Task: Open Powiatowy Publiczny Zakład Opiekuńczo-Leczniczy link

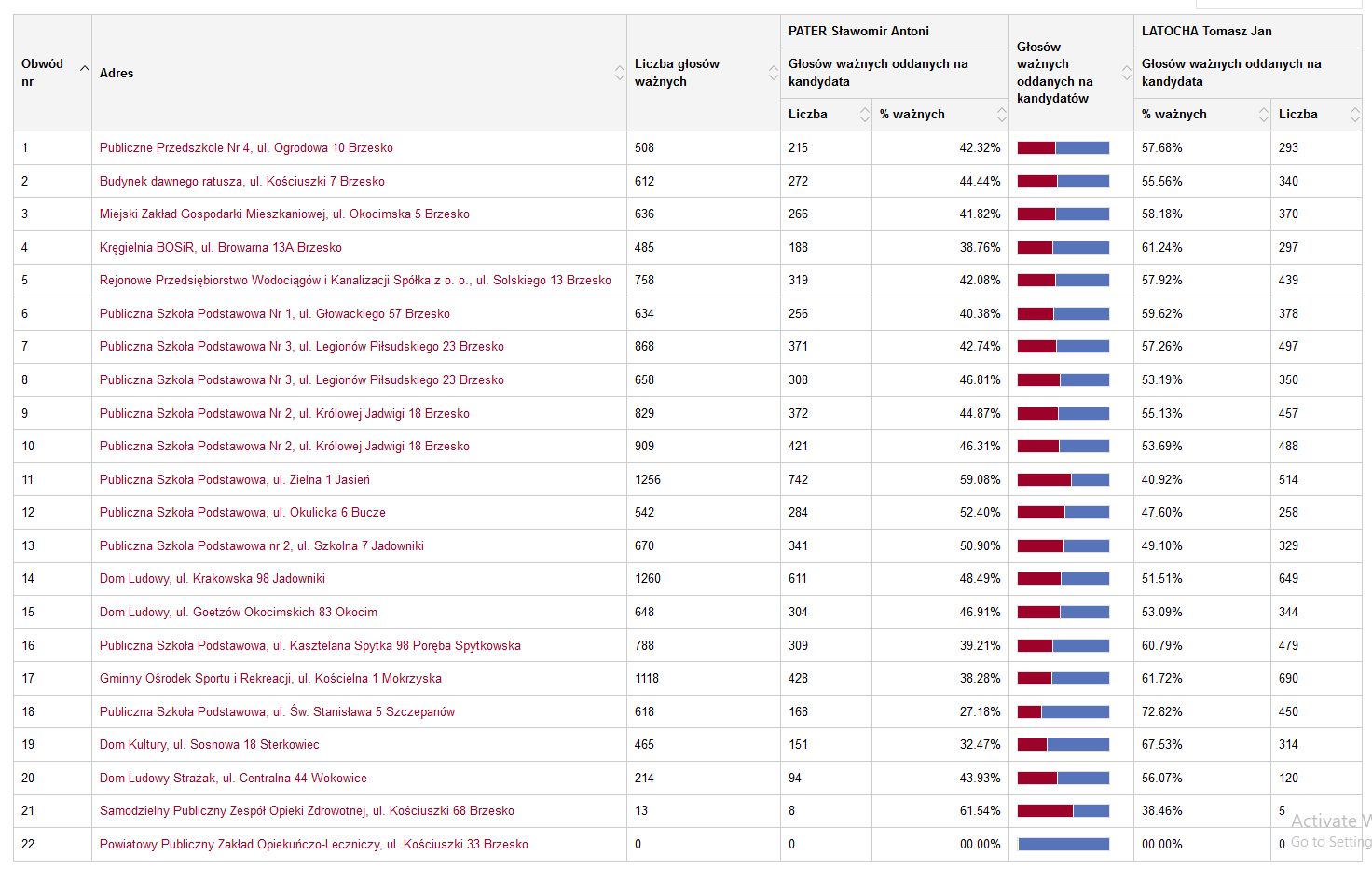Action: pyautogui.click(x=313, y=845)
